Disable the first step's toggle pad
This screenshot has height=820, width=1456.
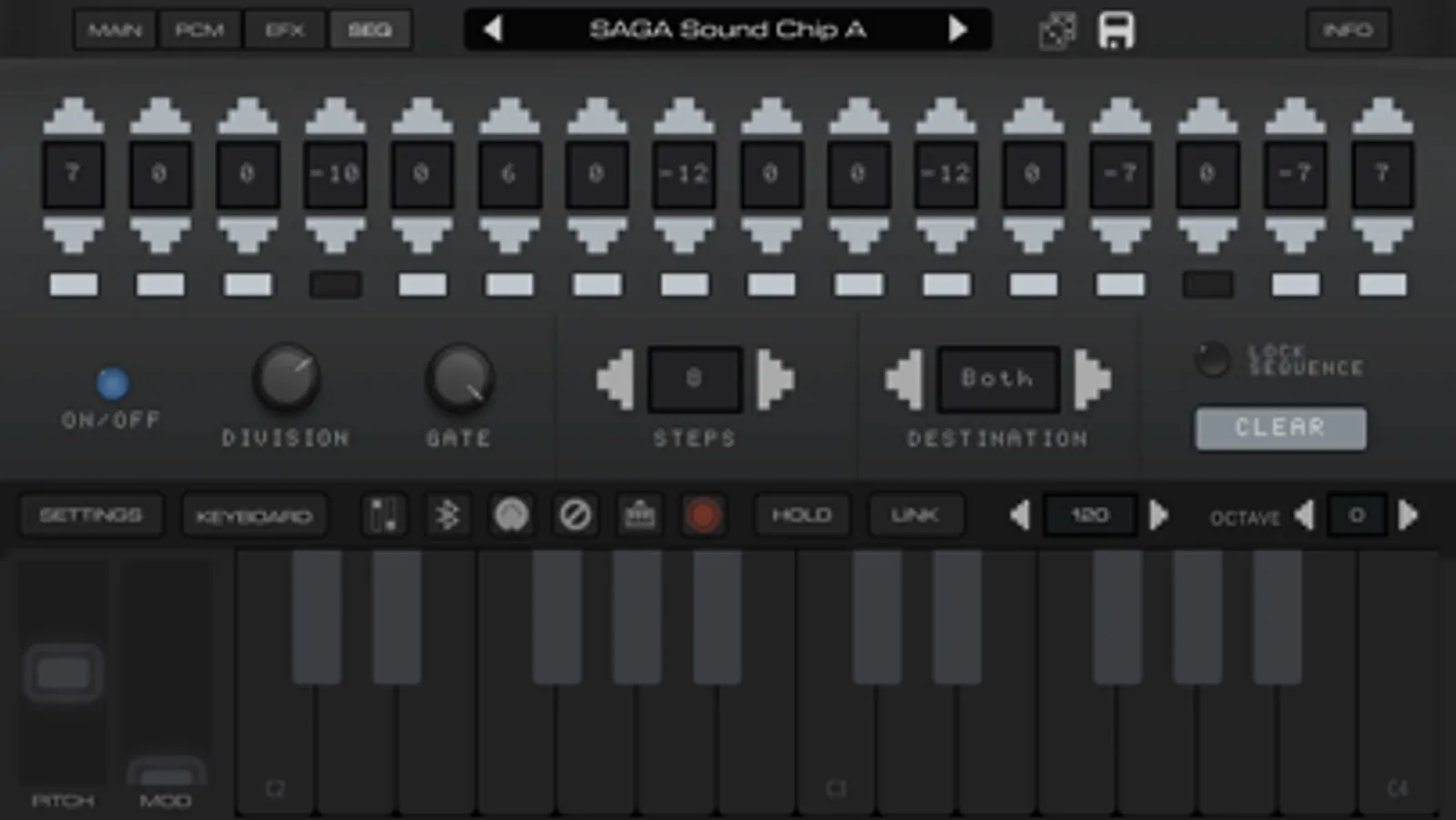[73, 285]
